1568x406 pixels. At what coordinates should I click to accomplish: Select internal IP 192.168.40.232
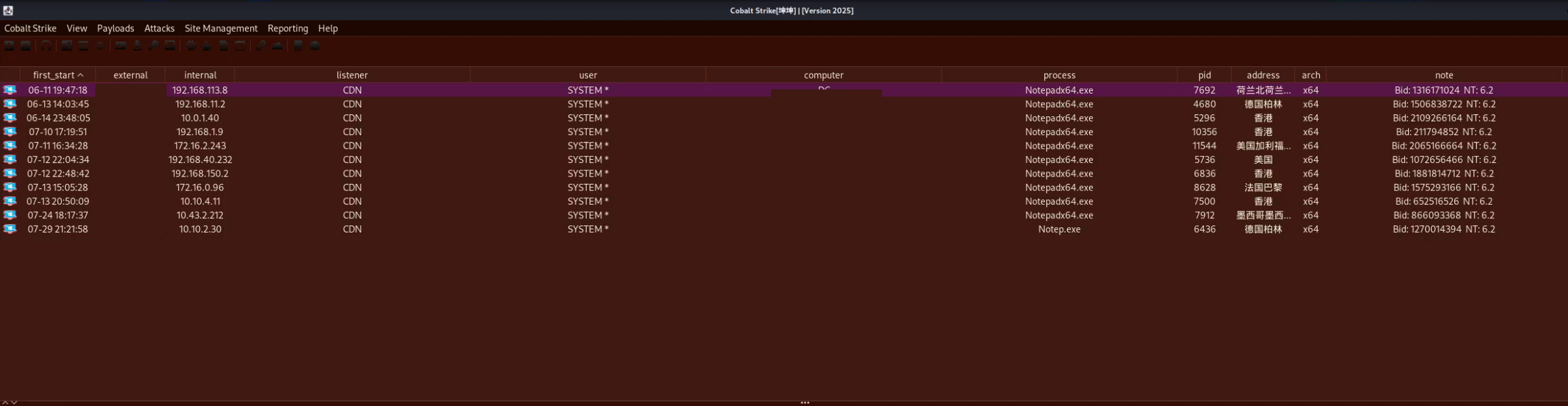click(x=200, y=159)
